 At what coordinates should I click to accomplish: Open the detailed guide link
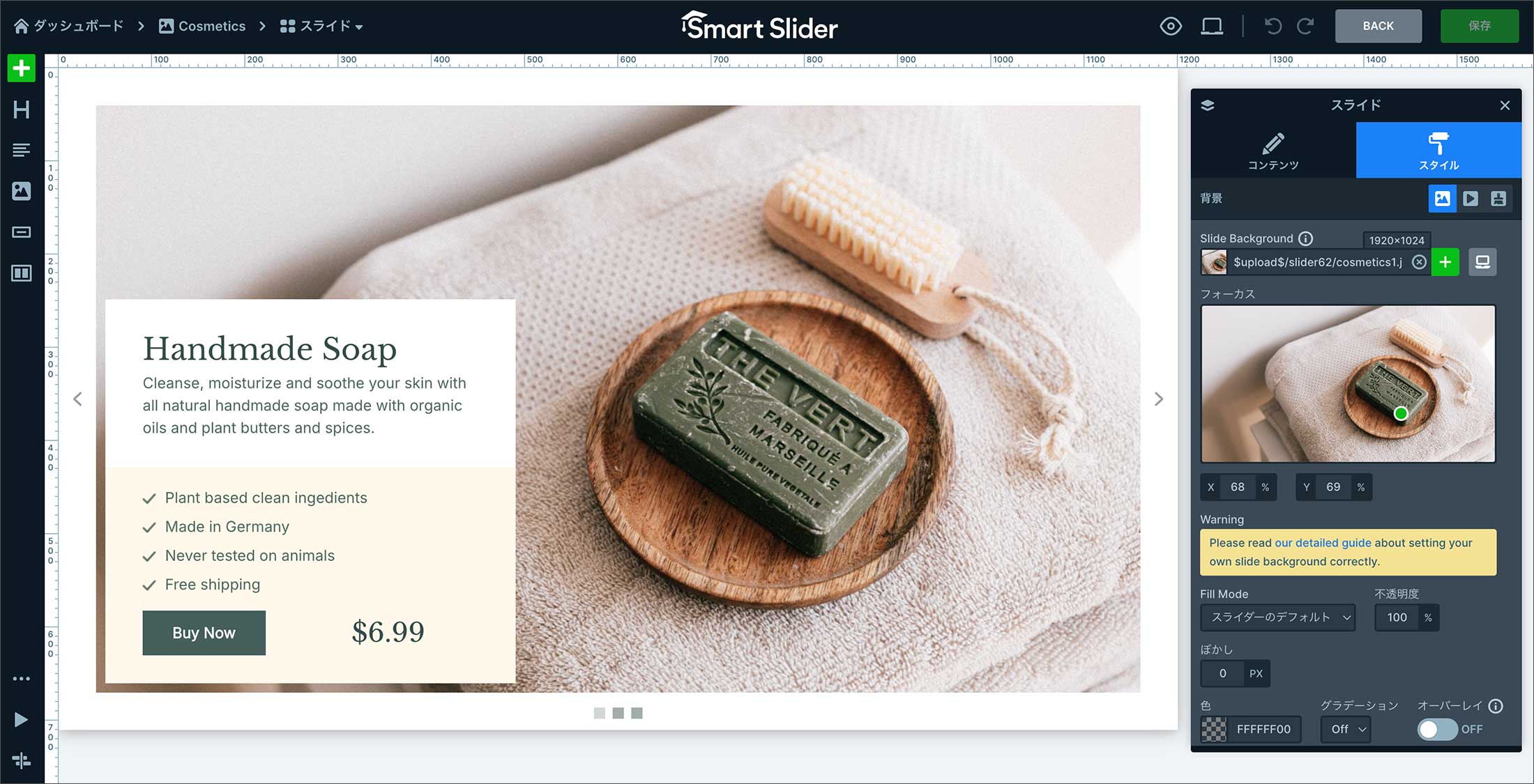tap(1323, 543)
